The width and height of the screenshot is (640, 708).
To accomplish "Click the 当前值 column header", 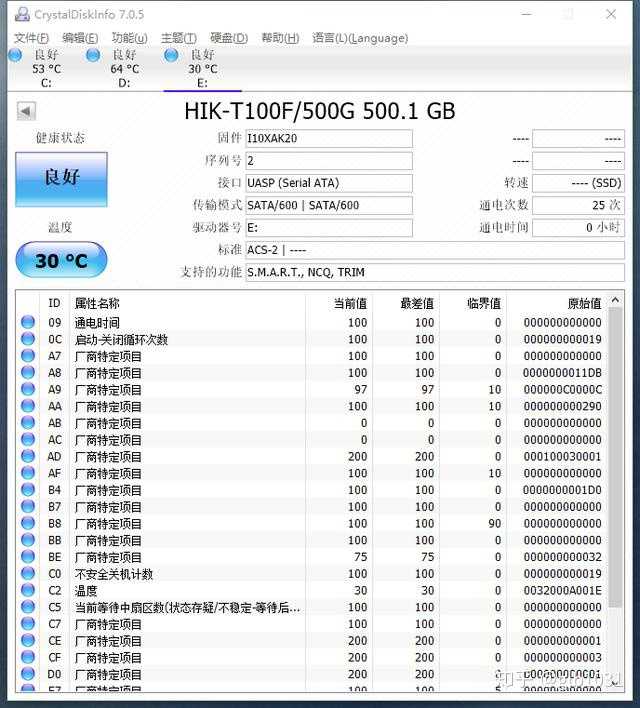I will tap(350, 303).
